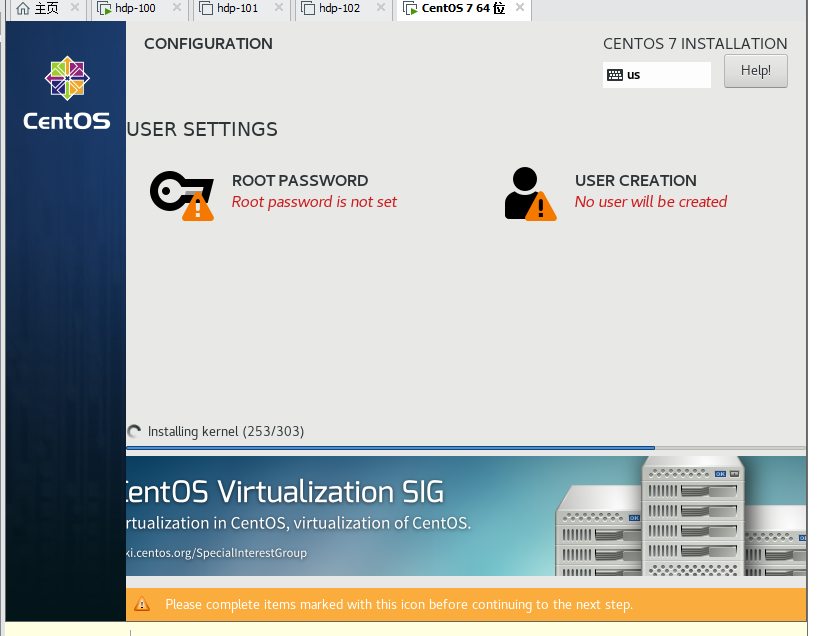Click the CentOS Virtualization SIG banner
Image resolution: width=818 pixels, height=636 pixels.
pos(466,516)
